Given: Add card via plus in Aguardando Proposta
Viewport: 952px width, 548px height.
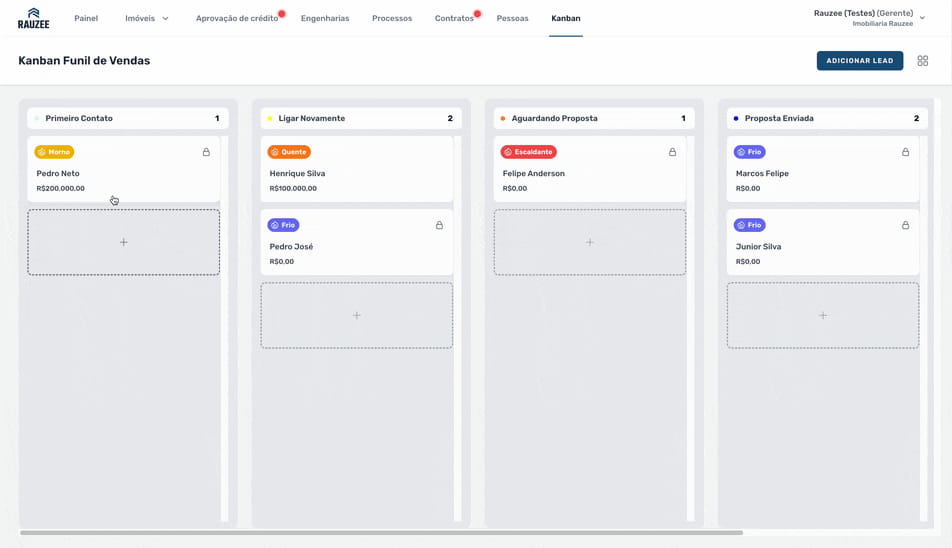Looking at the screenshot, I should point(589,242).
